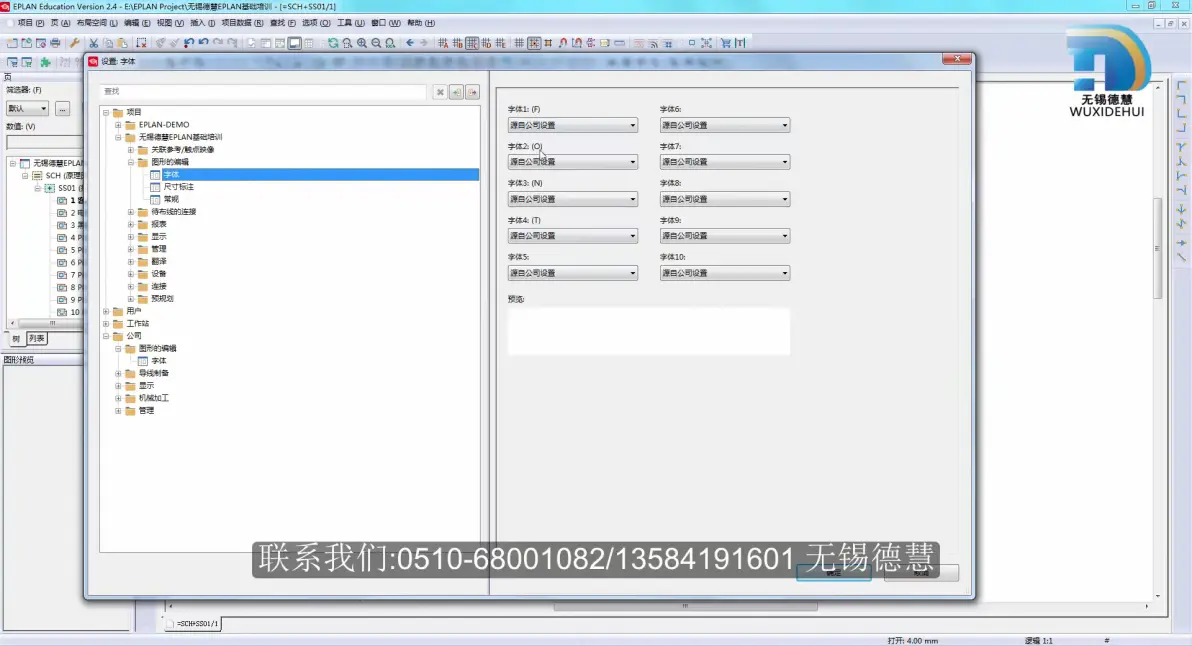Open the 字体2 font dropdown

572,162
